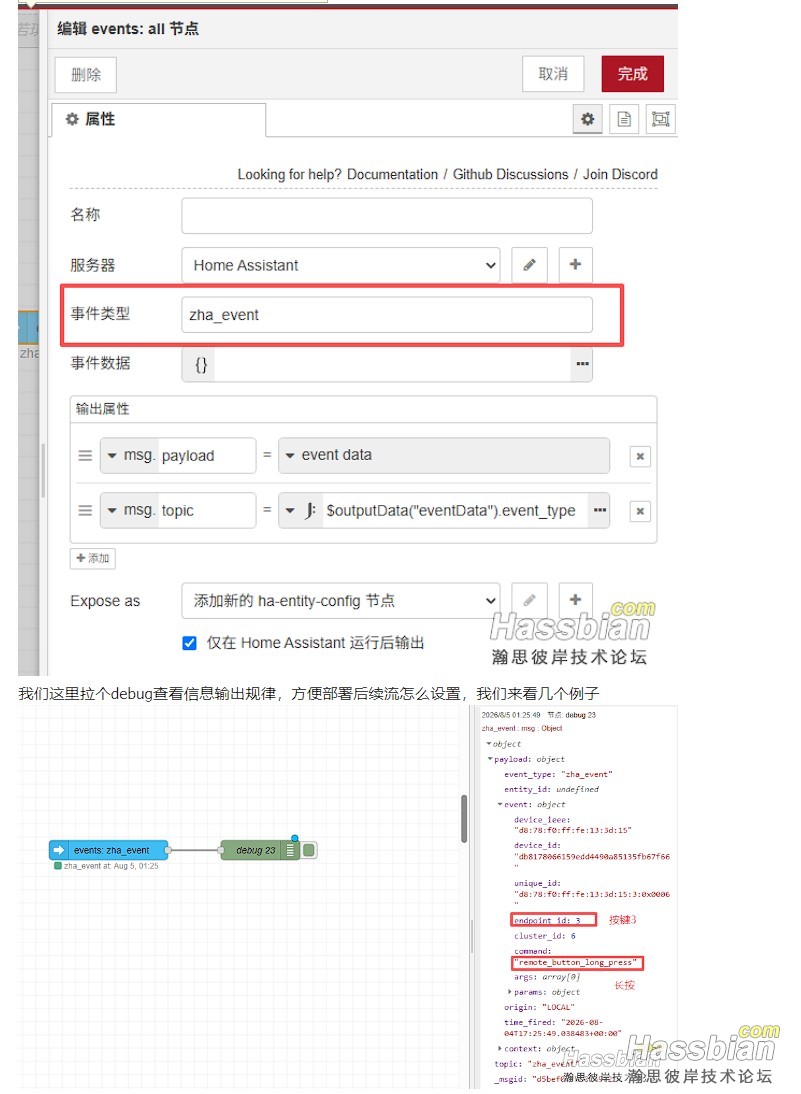The image size is (801, 1094).
Task: Click the red 完成 done button
Action: point(632,74)
